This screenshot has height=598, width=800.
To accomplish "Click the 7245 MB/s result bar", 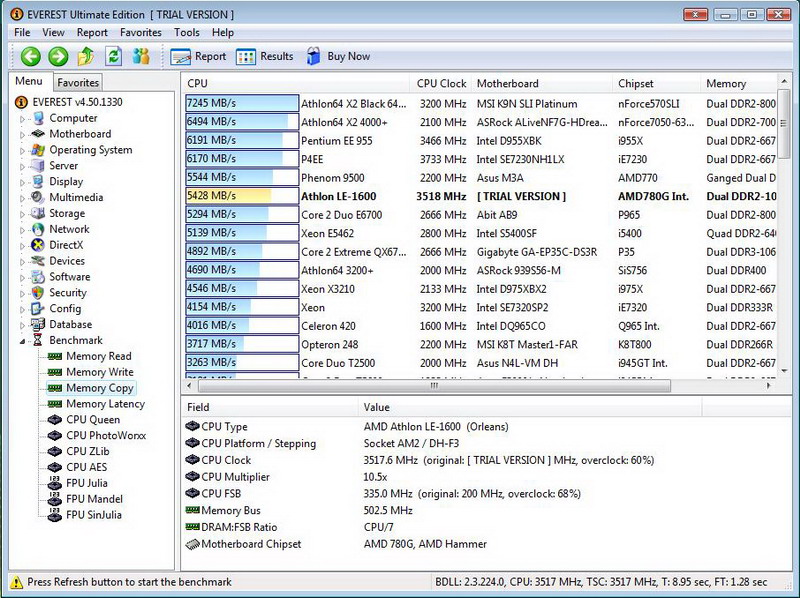I will coord(242,103).
